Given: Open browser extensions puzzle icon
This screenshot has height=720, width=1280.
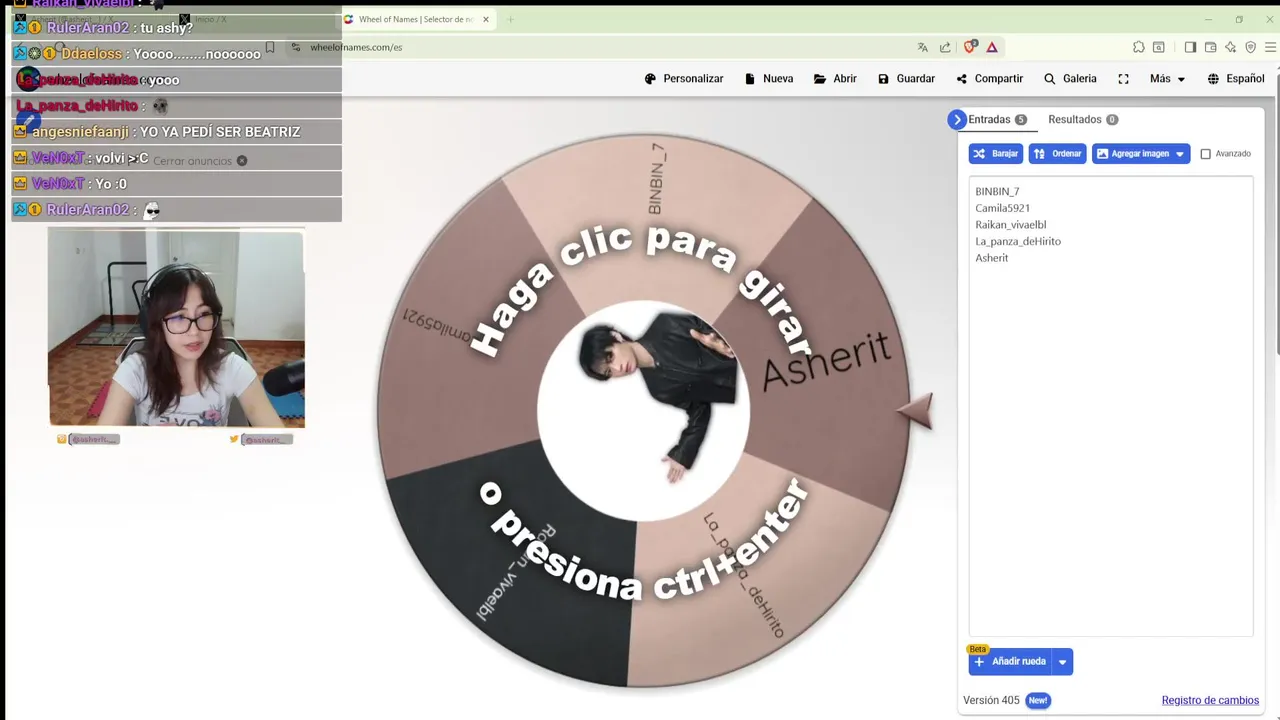Looking at the screenshot, I should pos(1138,47).
